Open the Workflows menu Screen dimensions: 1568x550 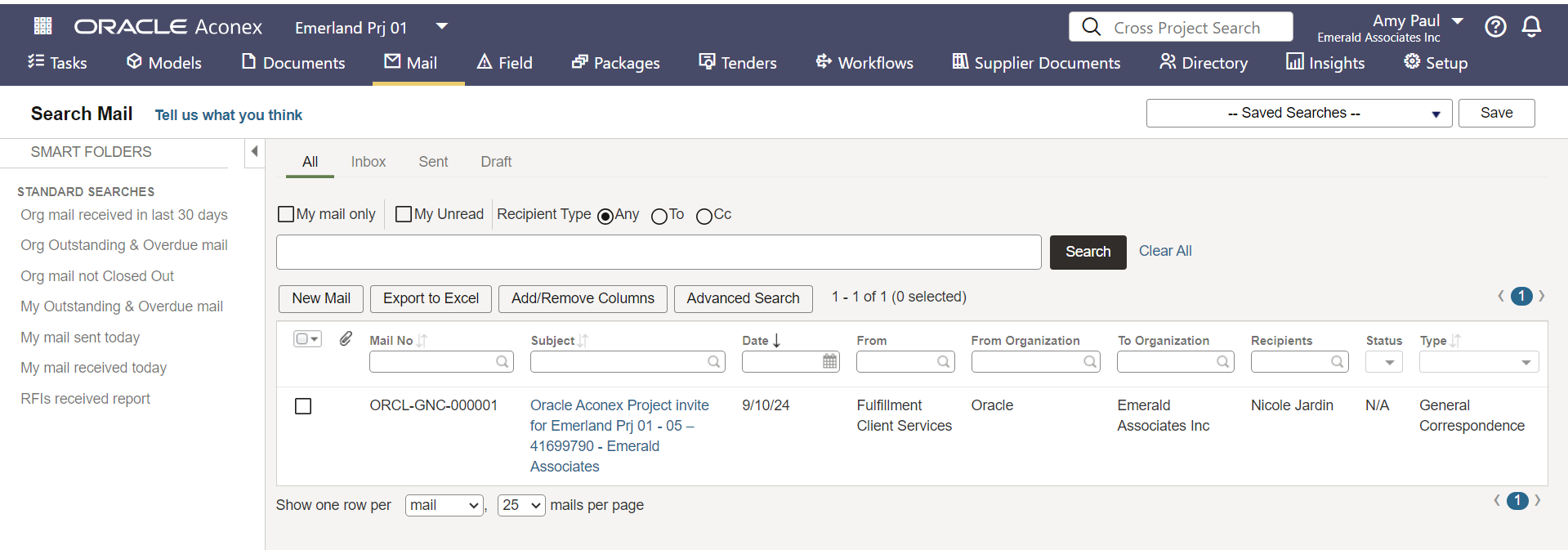[x=864, y=63]
